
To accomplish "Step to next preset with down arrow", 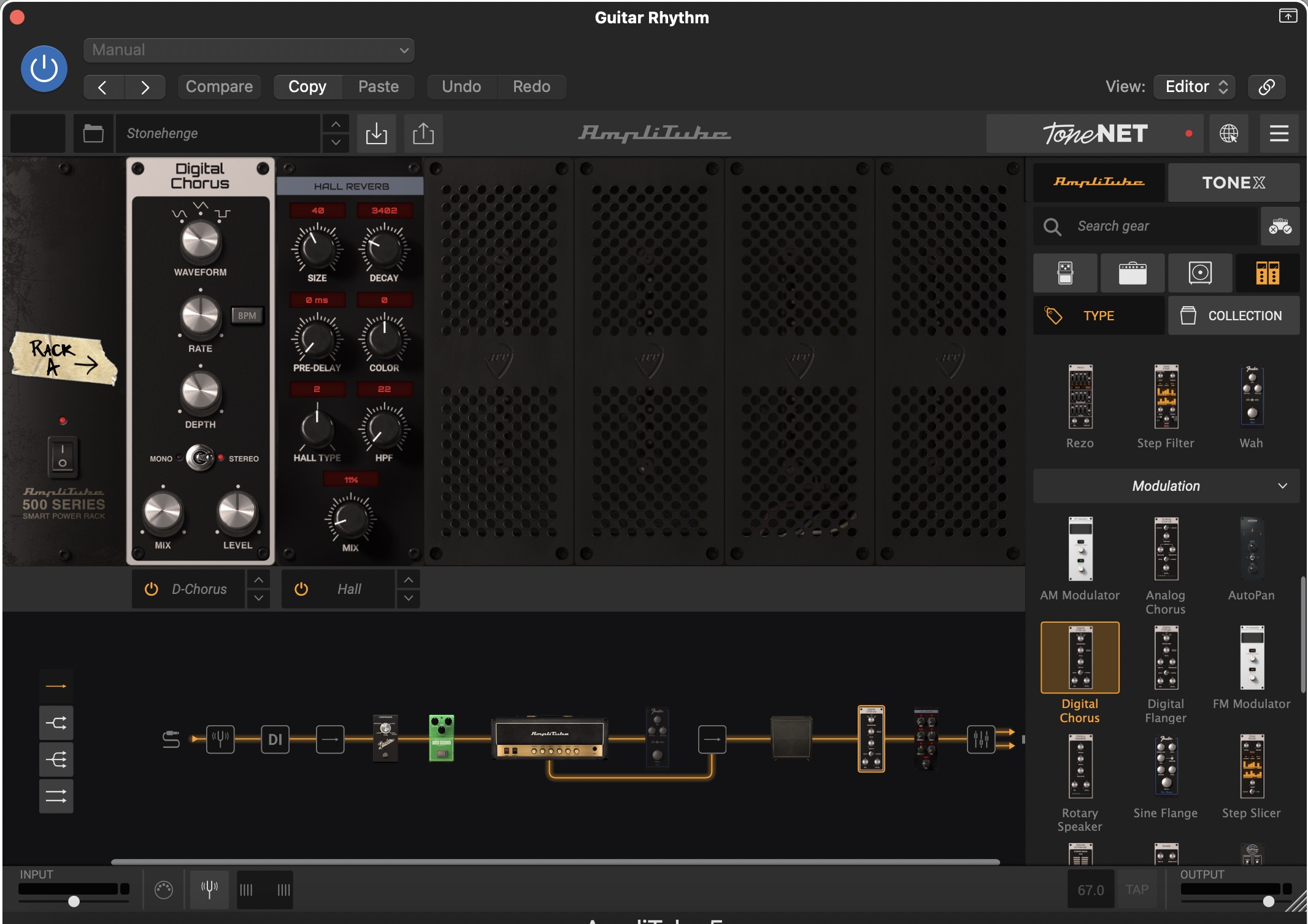I will pyautogui.click(x=336, y=143).
